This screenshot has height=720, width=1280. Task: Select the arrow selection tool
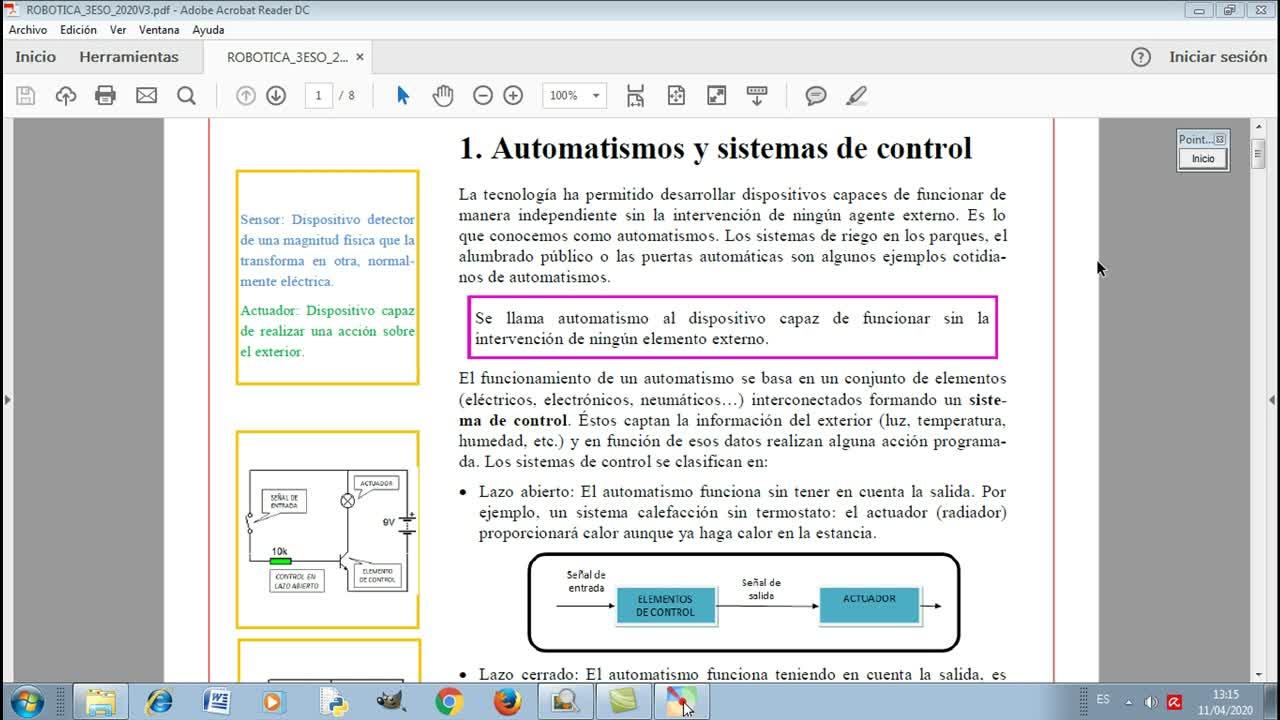pos(403,96)
